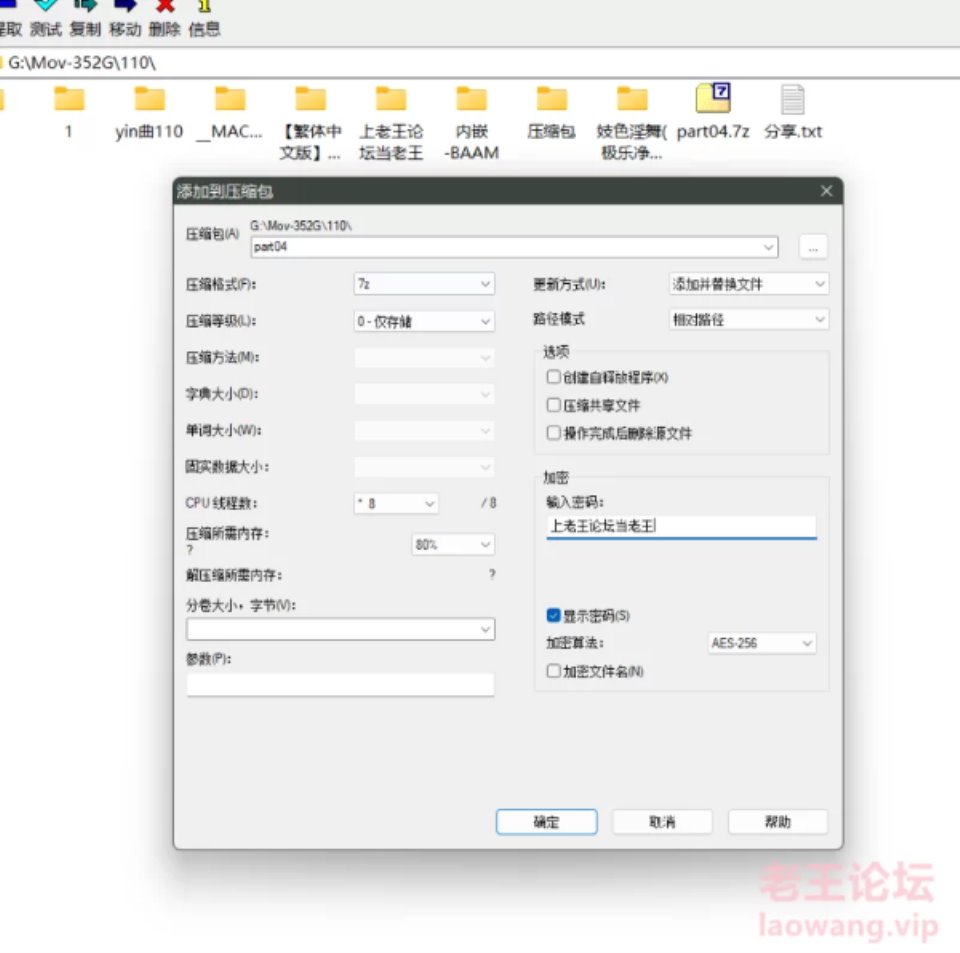Click the 复制 (Copy) toolbar icon
The width and height of the screenshot is (960, 953).
[85, 17]
